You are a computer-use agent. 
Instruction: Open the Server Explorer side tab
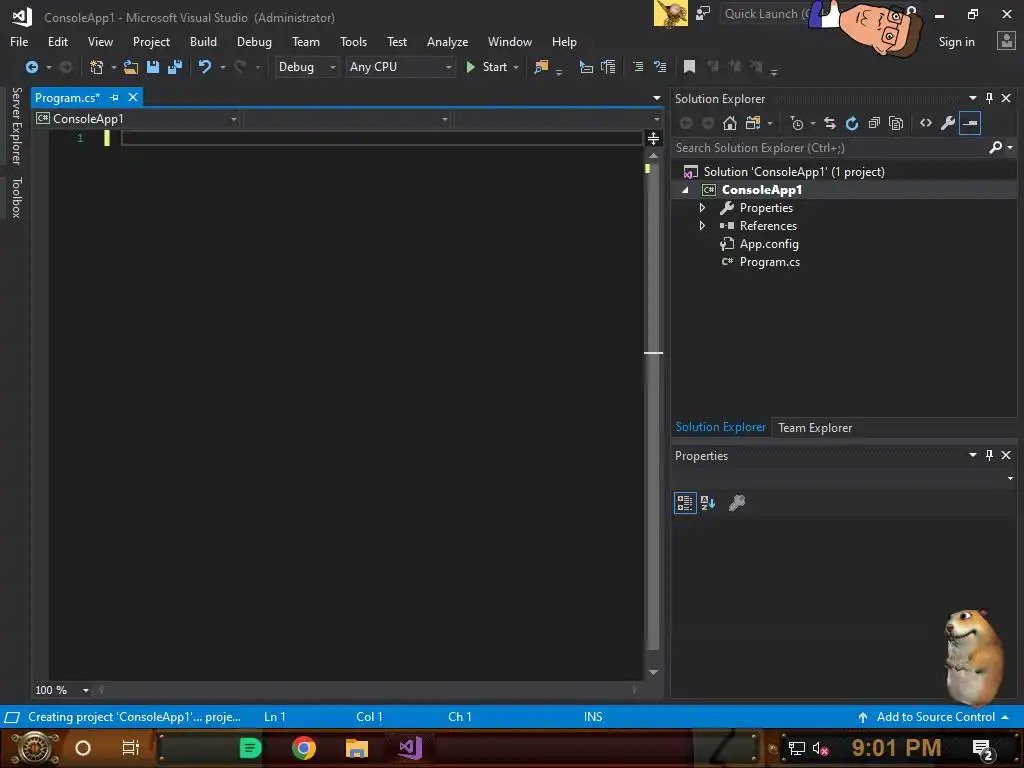16,125
